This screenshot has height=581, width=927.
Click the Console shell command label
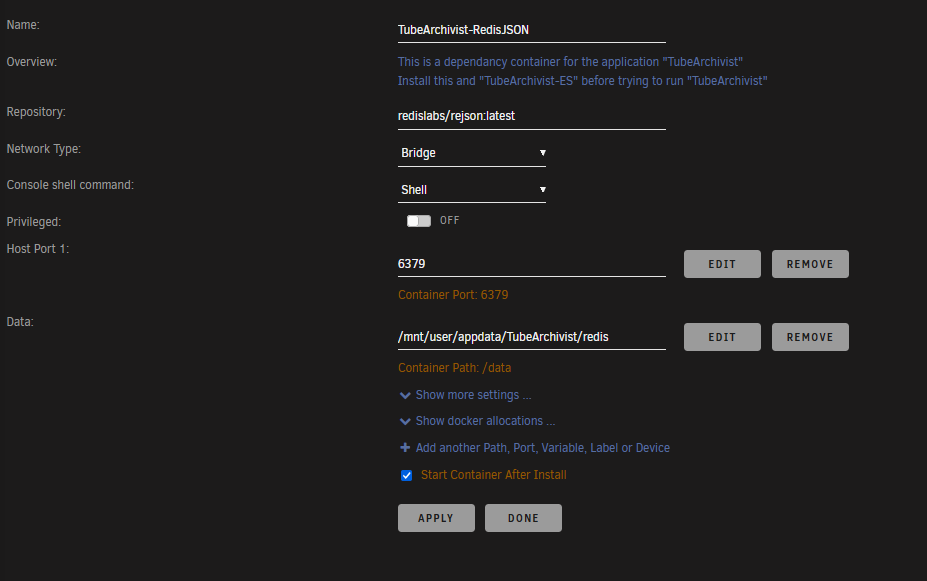coord(70,185)
